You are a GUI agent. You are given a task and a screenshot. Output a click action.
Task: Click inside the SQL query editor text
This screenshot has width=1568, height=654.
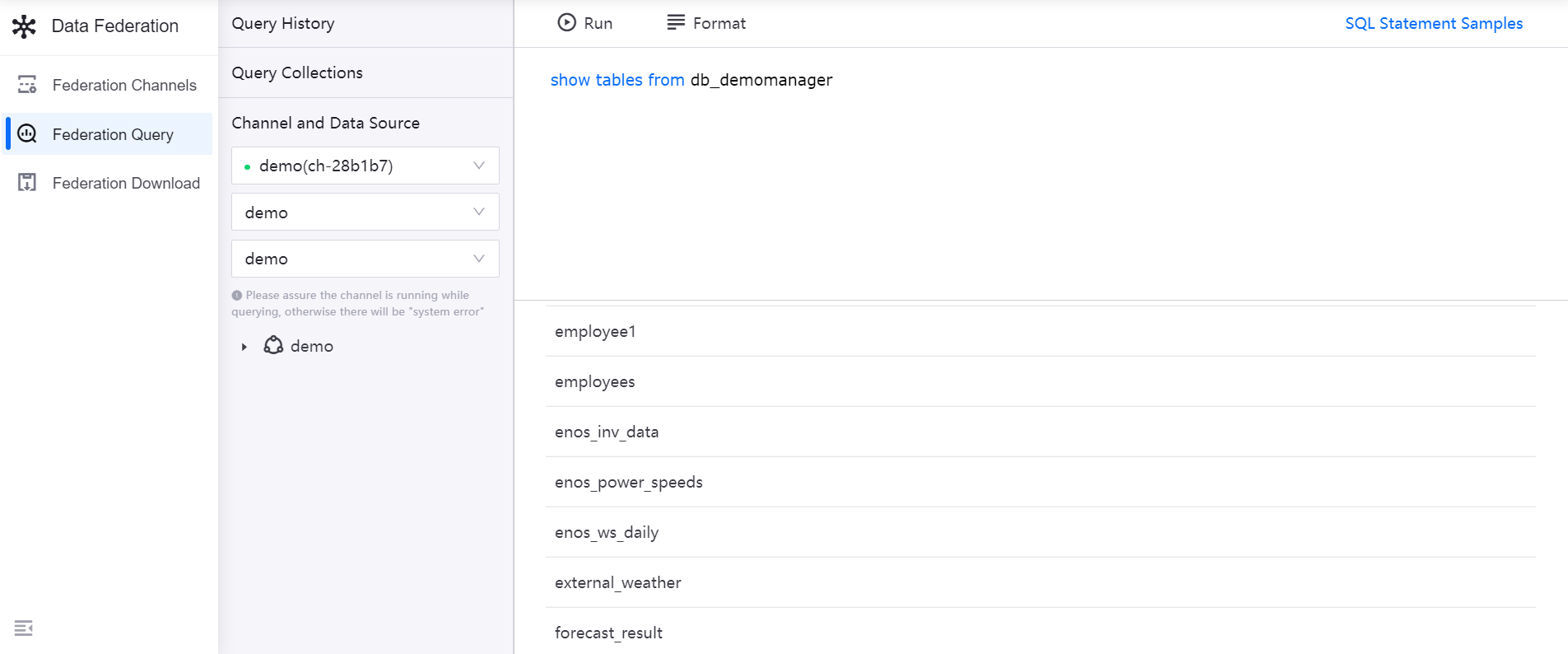[691, 80]
